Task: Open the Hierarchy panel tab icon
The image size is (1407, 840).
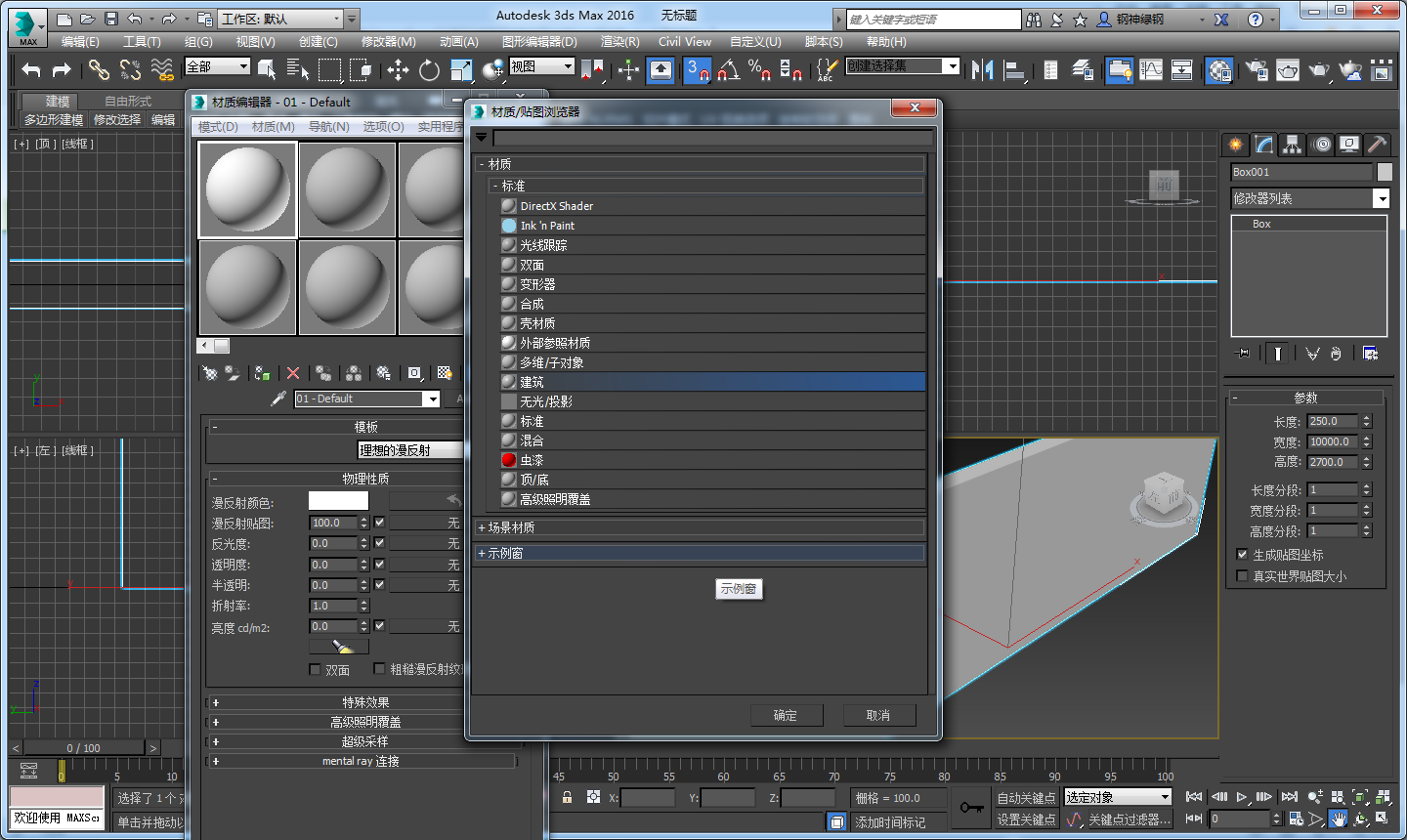Action: pyautogui.click(x=1293, y=145)
